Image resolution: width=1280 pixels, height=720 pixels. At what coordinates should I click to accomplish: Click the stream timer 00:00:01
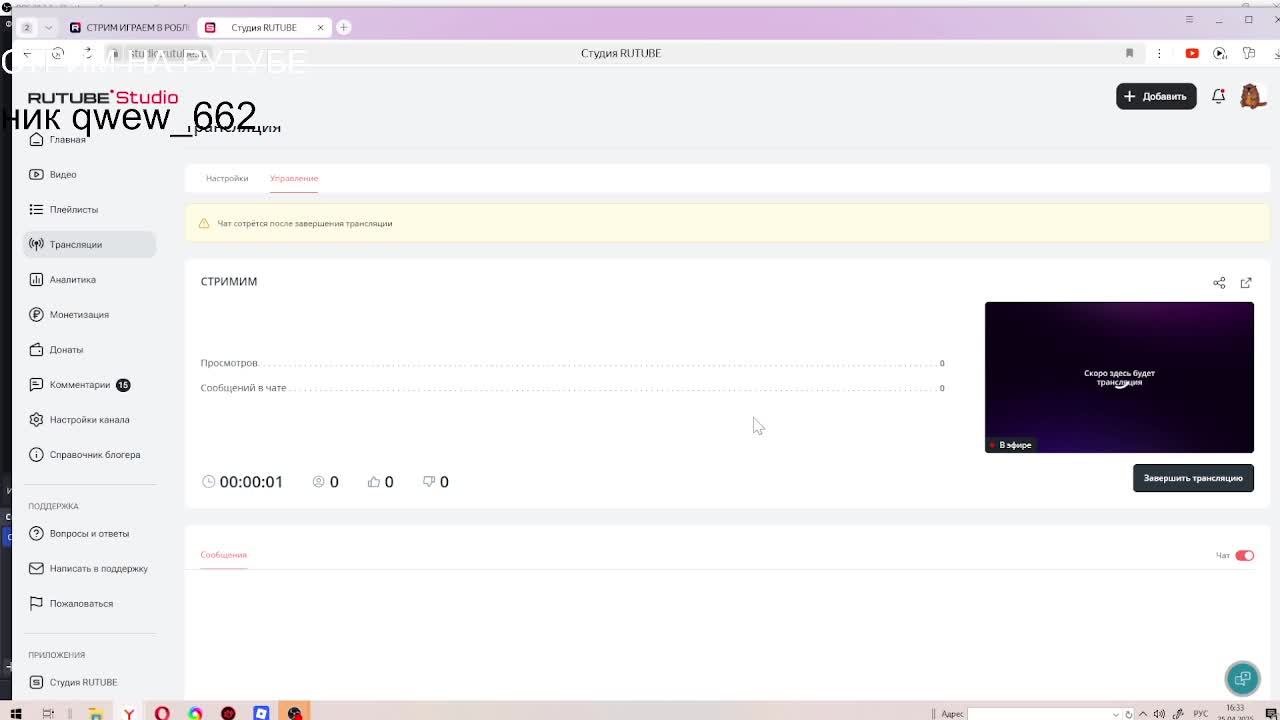click(x=251, y=482)
